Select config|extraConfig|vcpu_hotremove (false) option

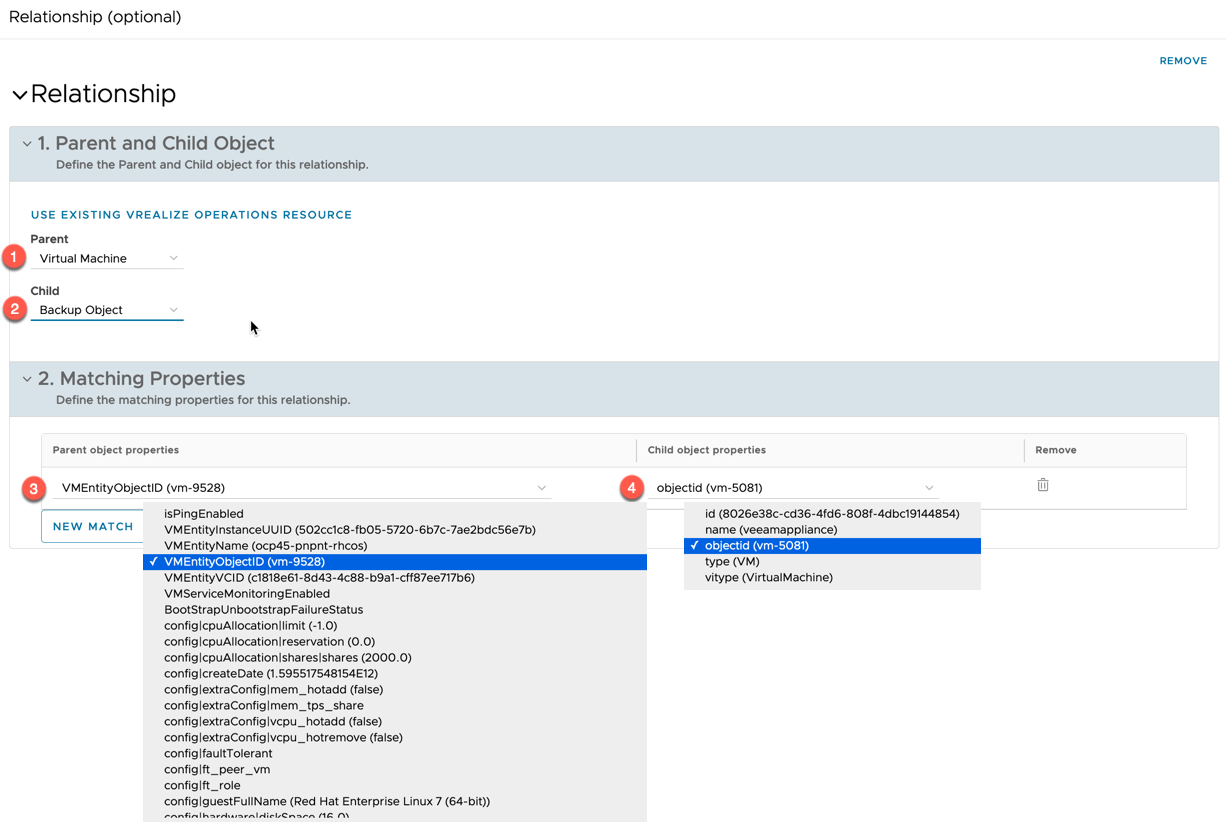coord(395,738)
